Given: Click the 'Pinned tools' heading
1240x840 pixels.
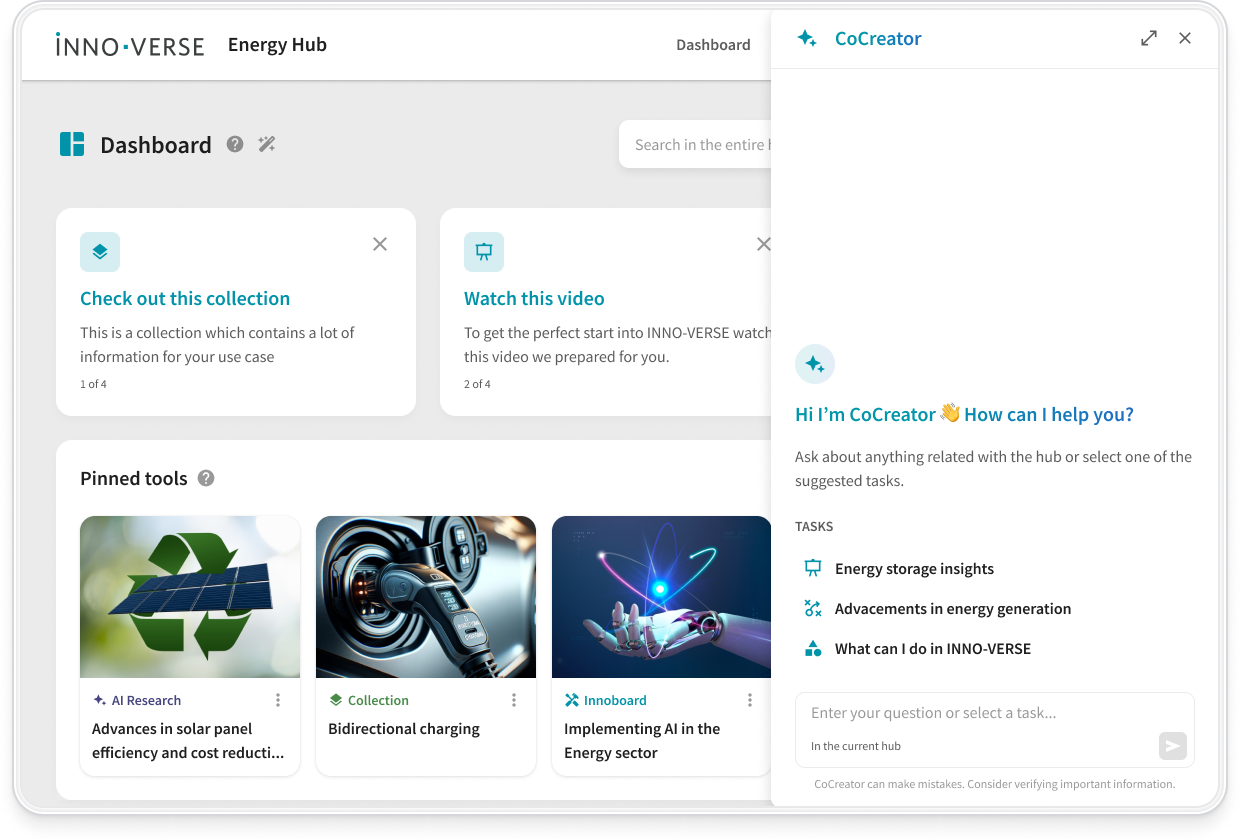Looking at the screenshot, I should (134, 478).
